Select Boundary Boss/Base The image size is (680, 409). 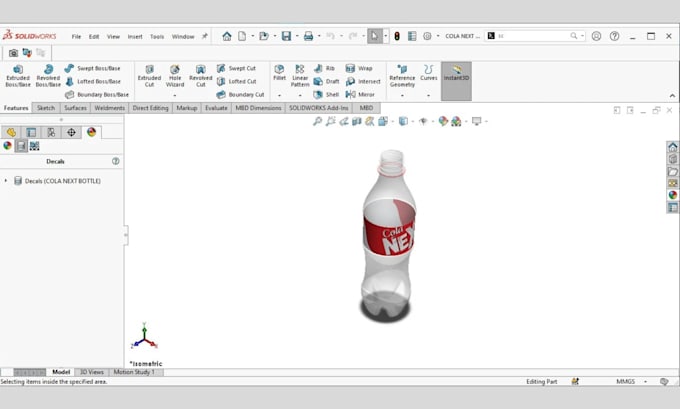point(97,95)
